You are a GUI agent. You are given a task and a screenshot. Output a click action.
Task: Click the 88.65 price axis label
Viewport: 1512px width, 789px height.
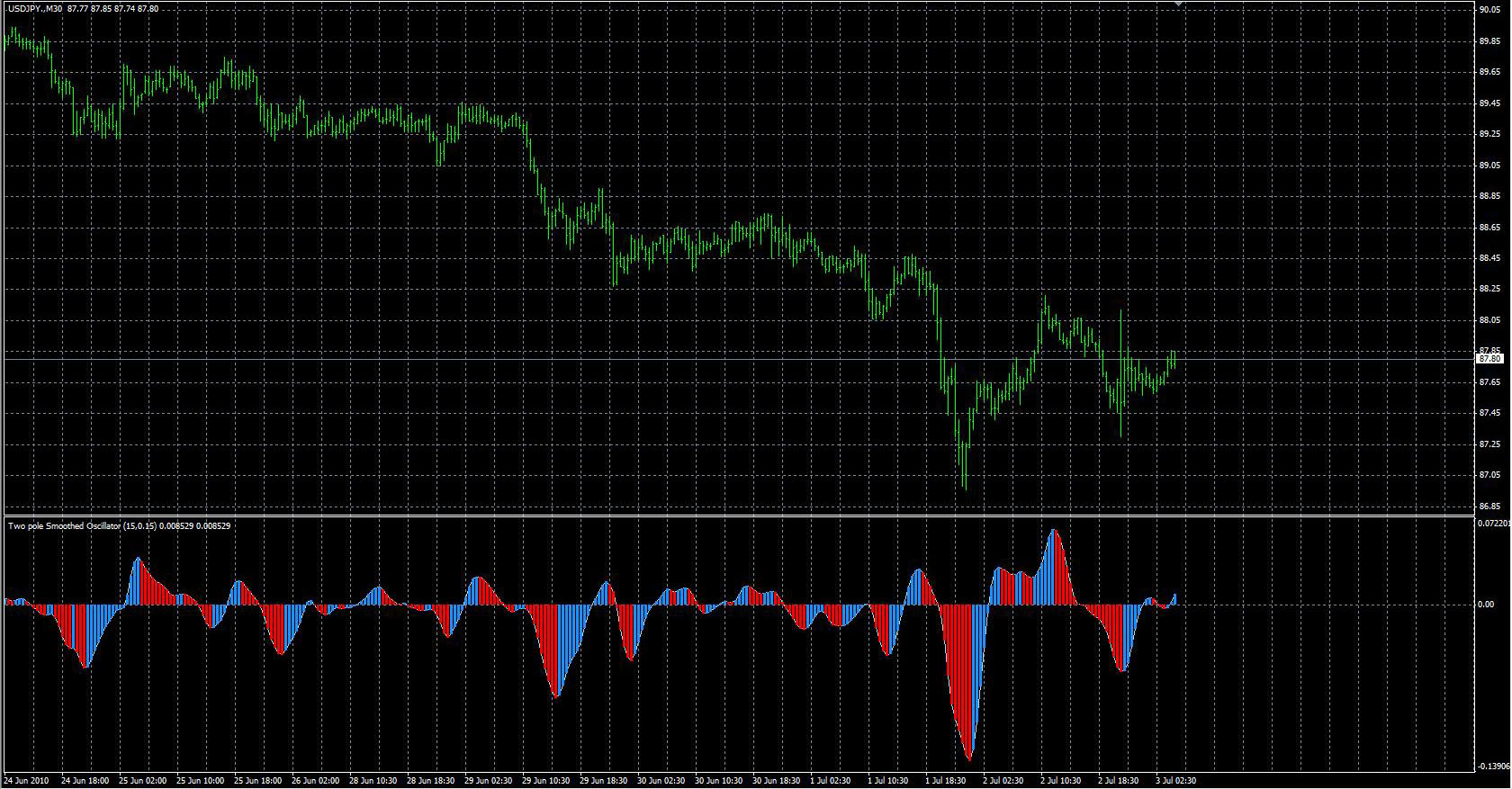(1489, 227)
